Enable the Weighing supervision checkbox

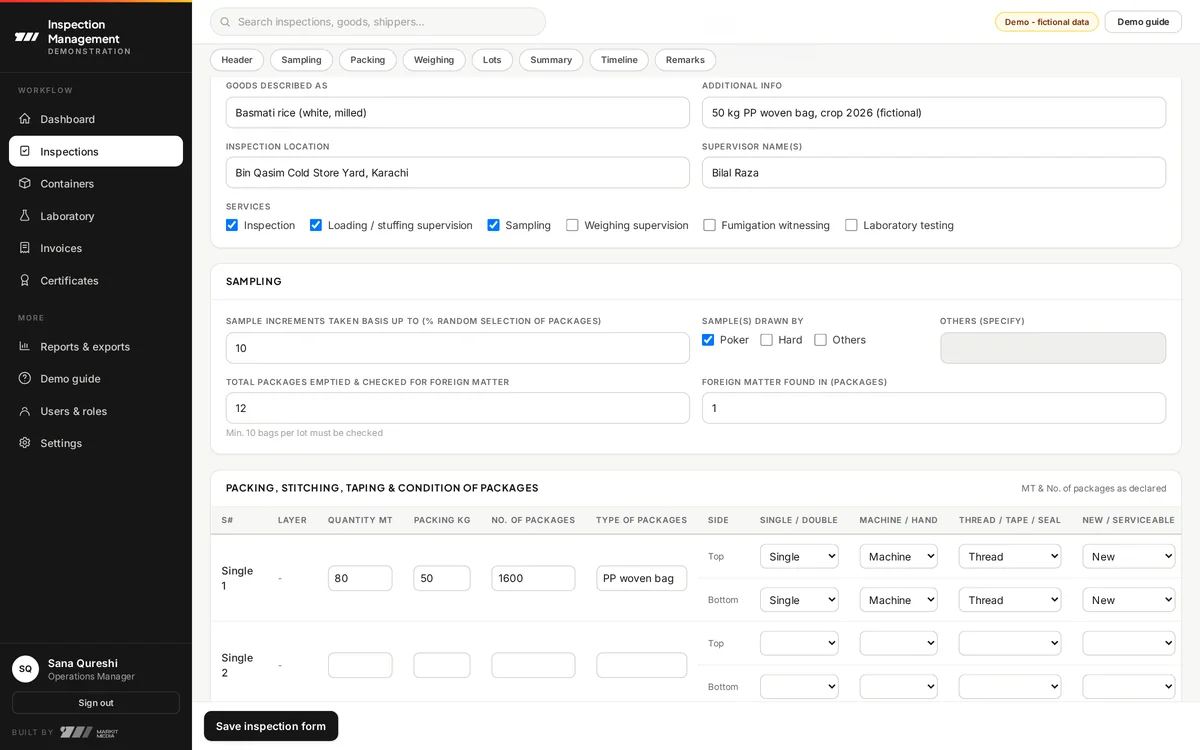[572, 225]
